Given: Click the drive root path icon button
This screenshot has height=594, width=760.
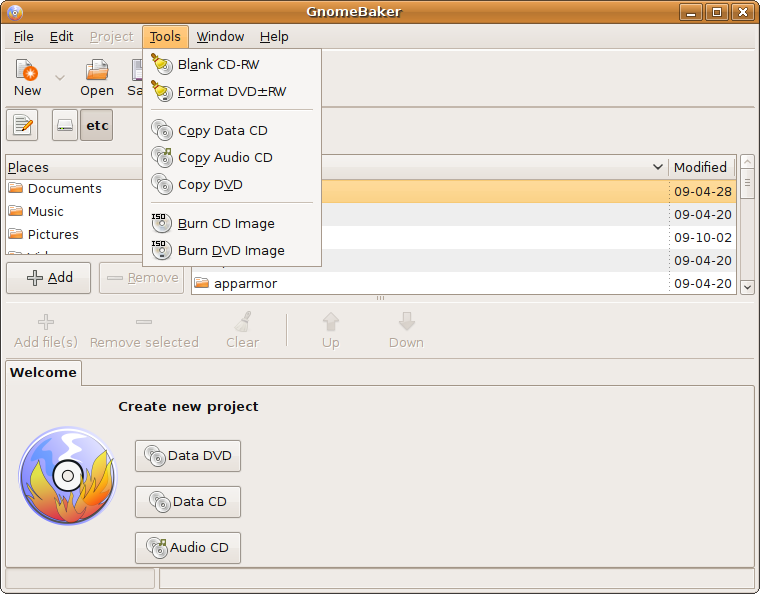Looking at the screenshot, I should click(x=65, y=125).
